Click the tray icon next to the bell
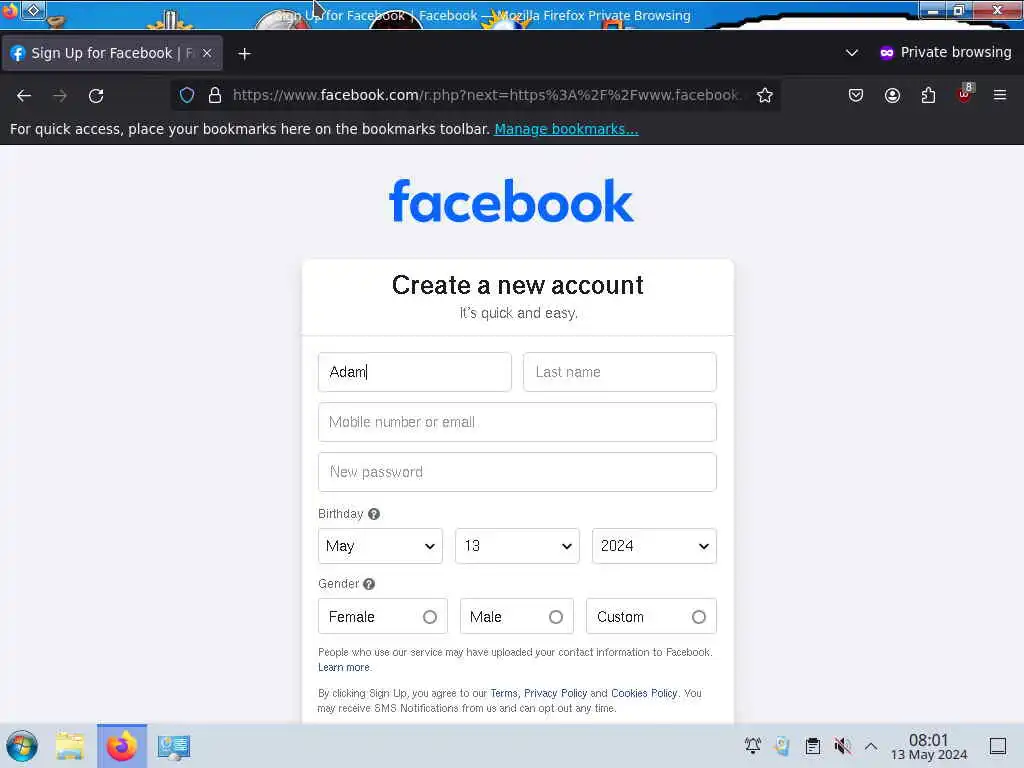The height and width of the screenshot is (768, 1024). 782,746
